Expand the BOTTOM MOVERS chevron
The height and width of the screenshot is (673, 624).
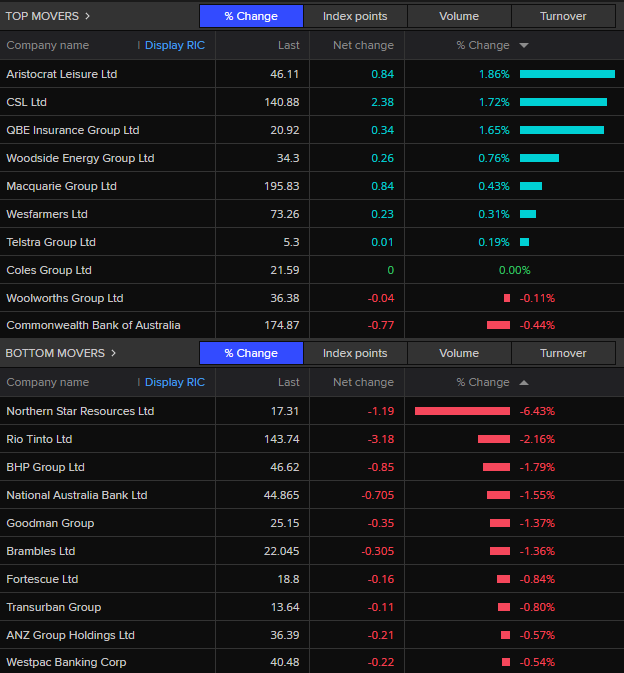[x=113, y=353]
